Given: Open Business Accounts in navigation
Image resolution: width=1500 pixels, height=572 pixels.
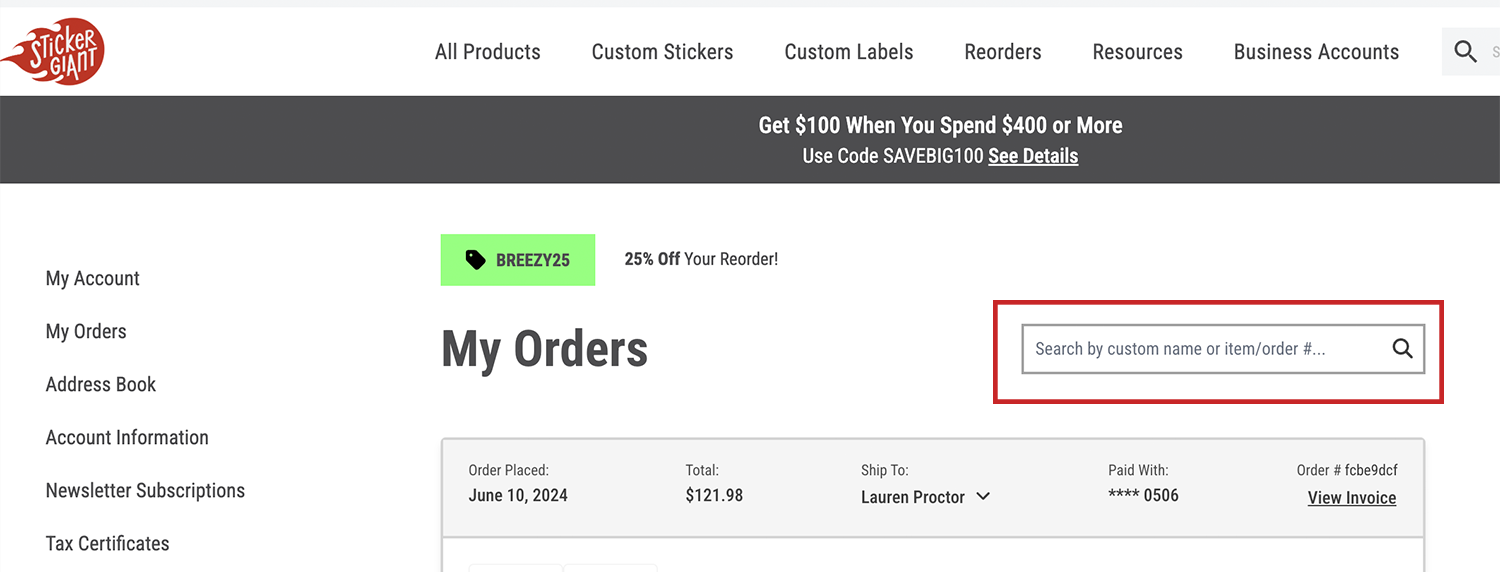Looking at the screenshot, I should (1316, 52).
